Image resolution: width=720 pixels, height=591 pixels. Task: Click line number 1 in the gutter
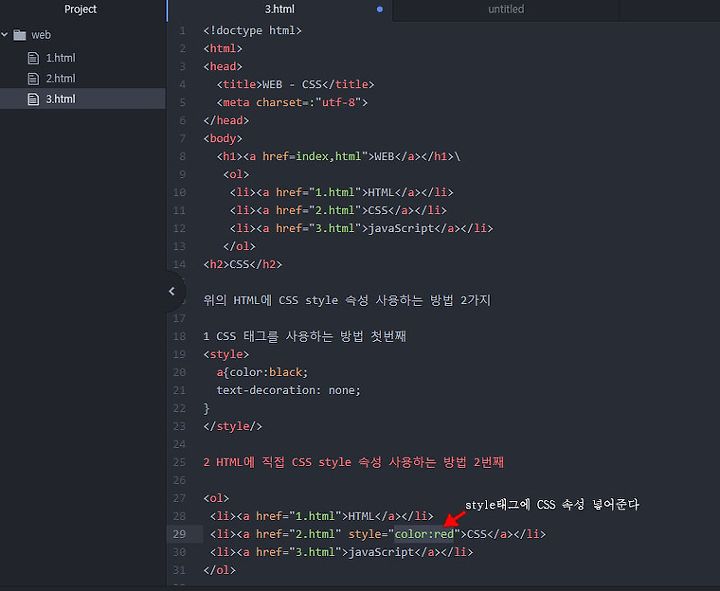coord(182,30)
